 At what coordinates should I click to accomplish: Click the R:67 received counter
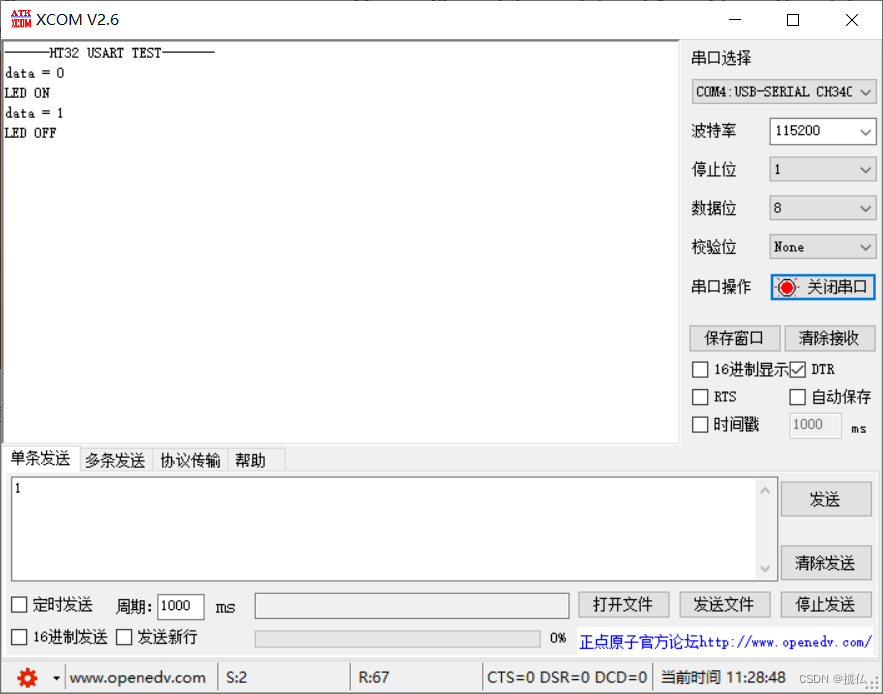click(x=373, y=678)
